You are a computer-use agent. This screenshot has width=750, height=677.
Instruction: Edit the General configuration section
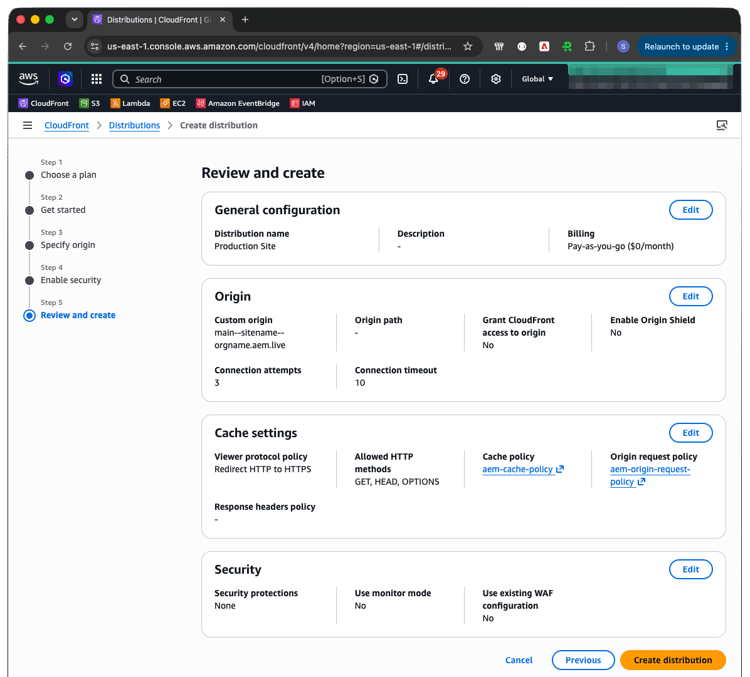691,210
